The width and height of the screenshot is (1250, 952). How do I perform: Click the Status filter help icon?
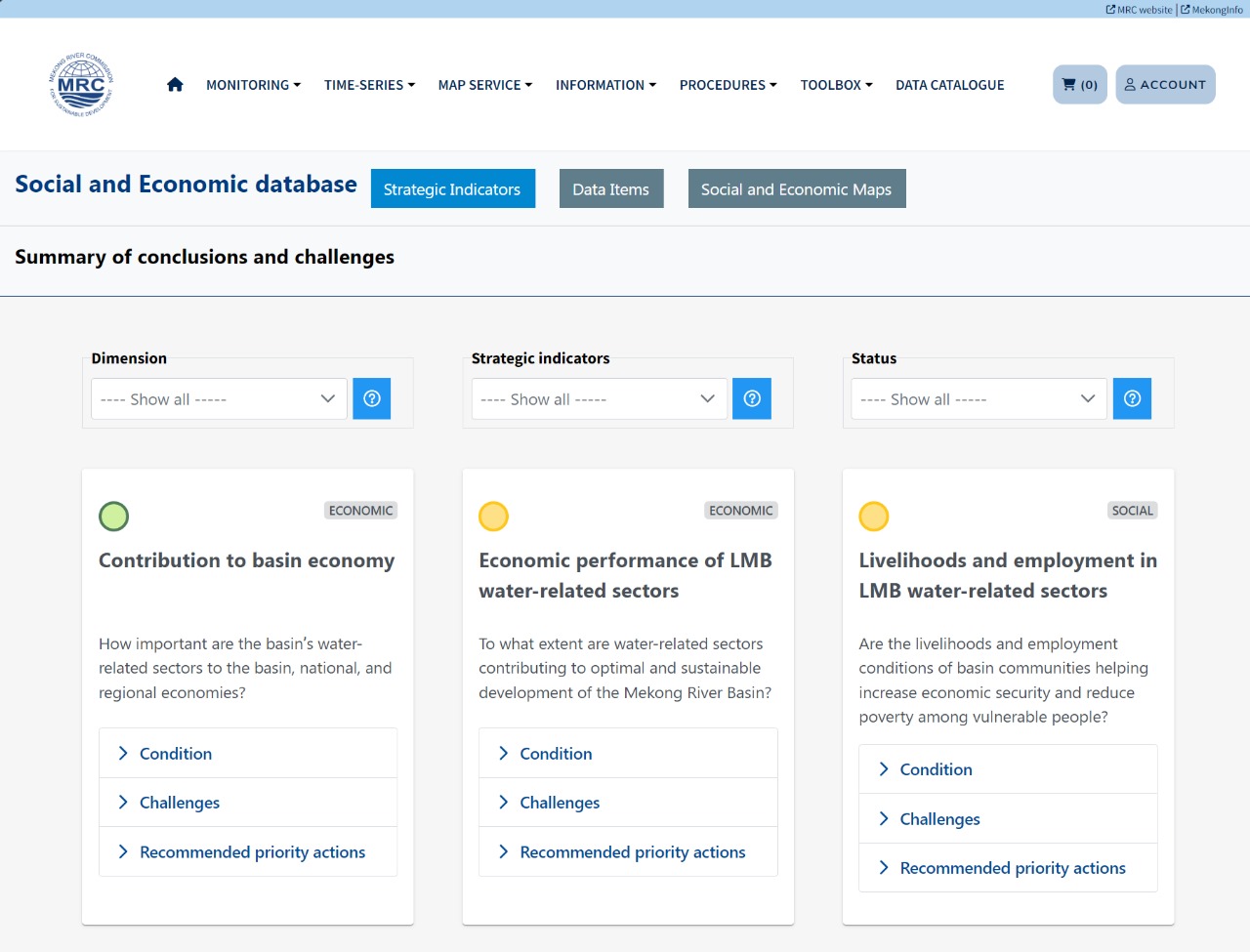click(x=1132, y=398)
